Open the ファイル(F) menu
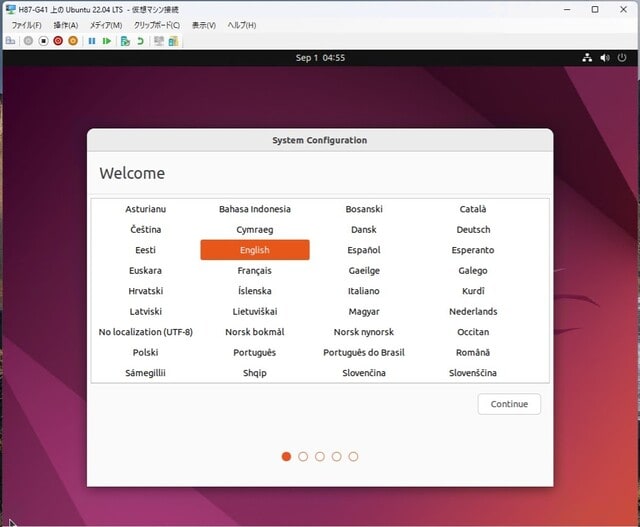 27,25
